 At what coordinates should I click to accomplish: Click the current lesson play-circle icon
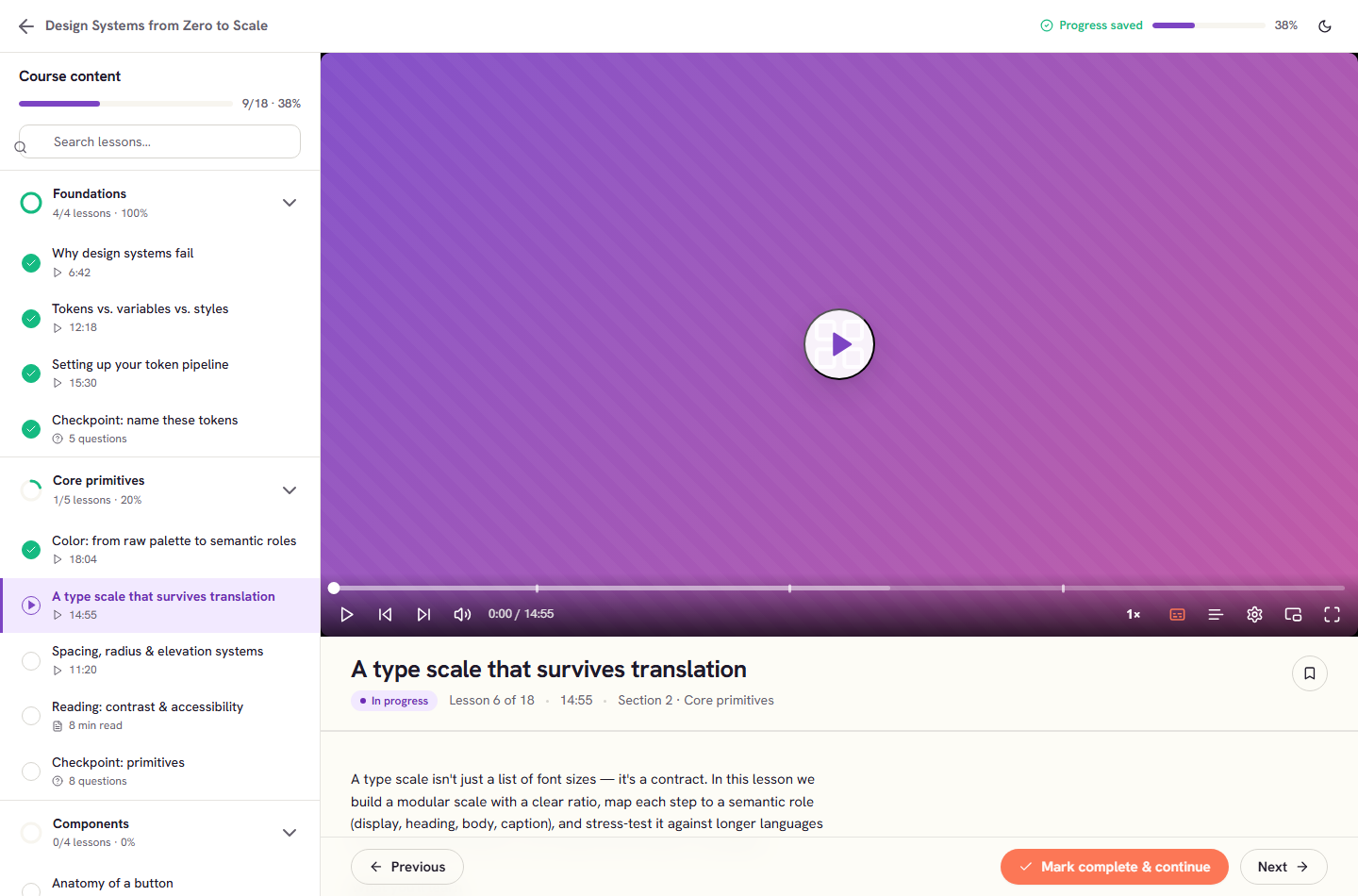(31, 606)
